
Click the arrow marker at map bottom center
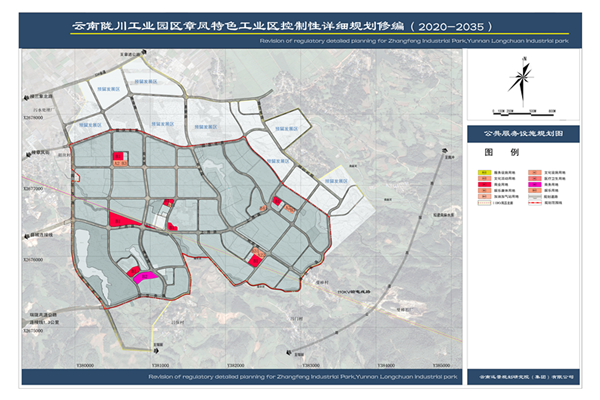pos(290,352)
